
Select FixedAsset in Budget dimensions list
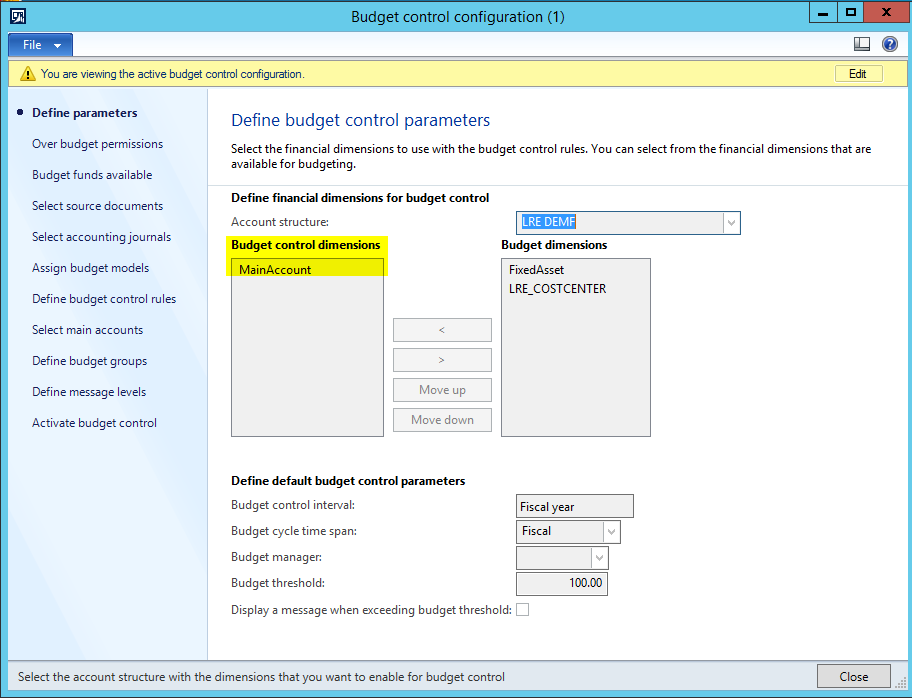(536, 269)
